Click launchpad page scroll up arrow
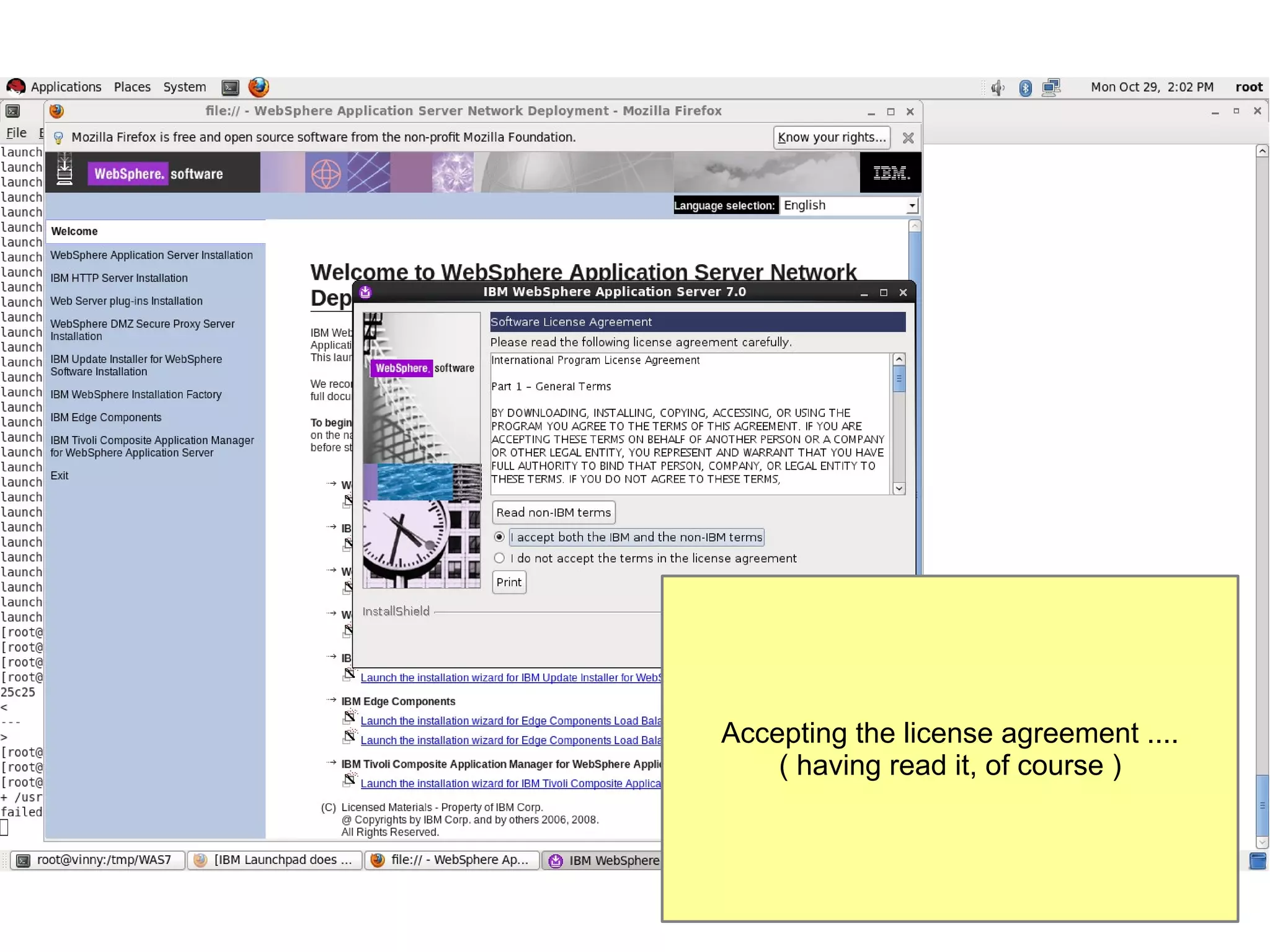The height and width of the screenshot is (952, 1270). (914, 227)
